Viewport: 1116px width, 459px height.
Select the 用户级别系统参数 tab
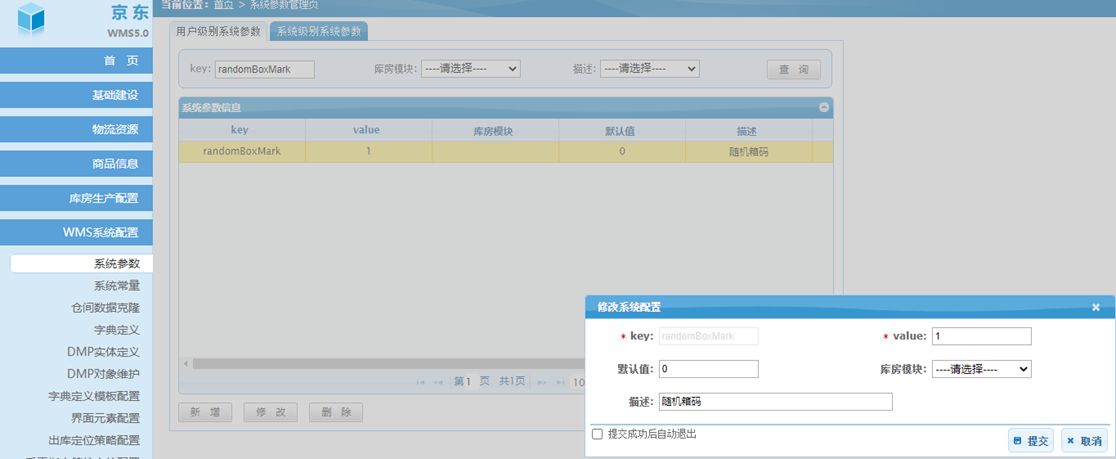point(218,31)
